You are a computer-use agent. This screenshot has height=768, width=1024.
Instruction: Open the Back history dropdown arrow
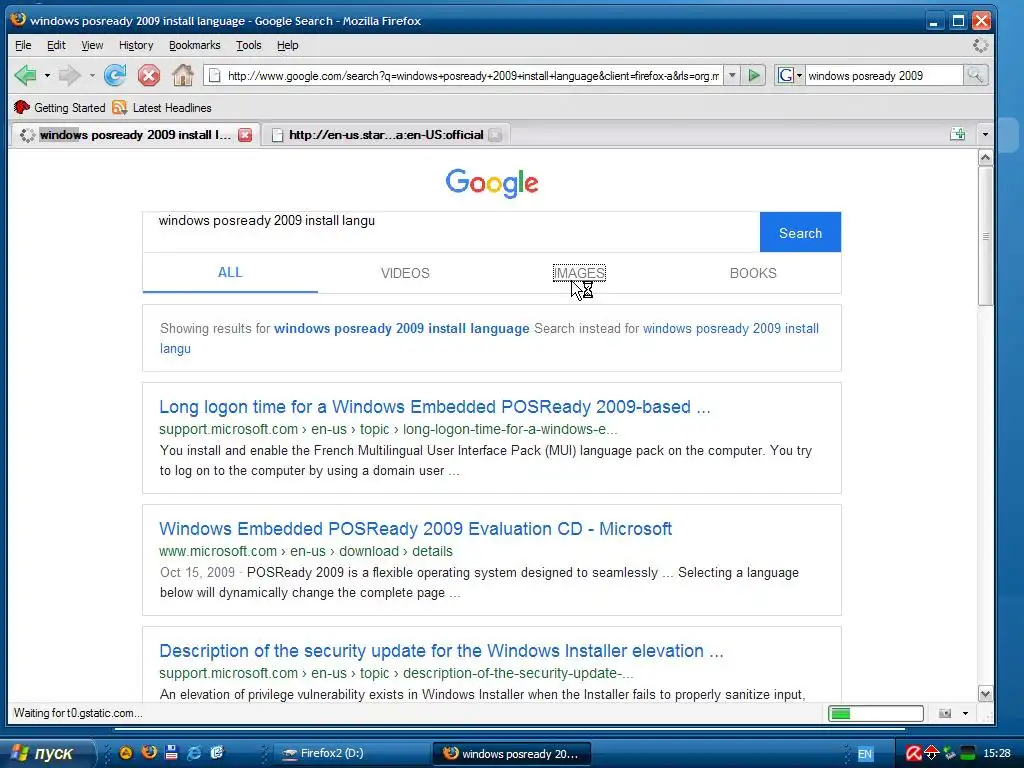(x=47, y=76)
